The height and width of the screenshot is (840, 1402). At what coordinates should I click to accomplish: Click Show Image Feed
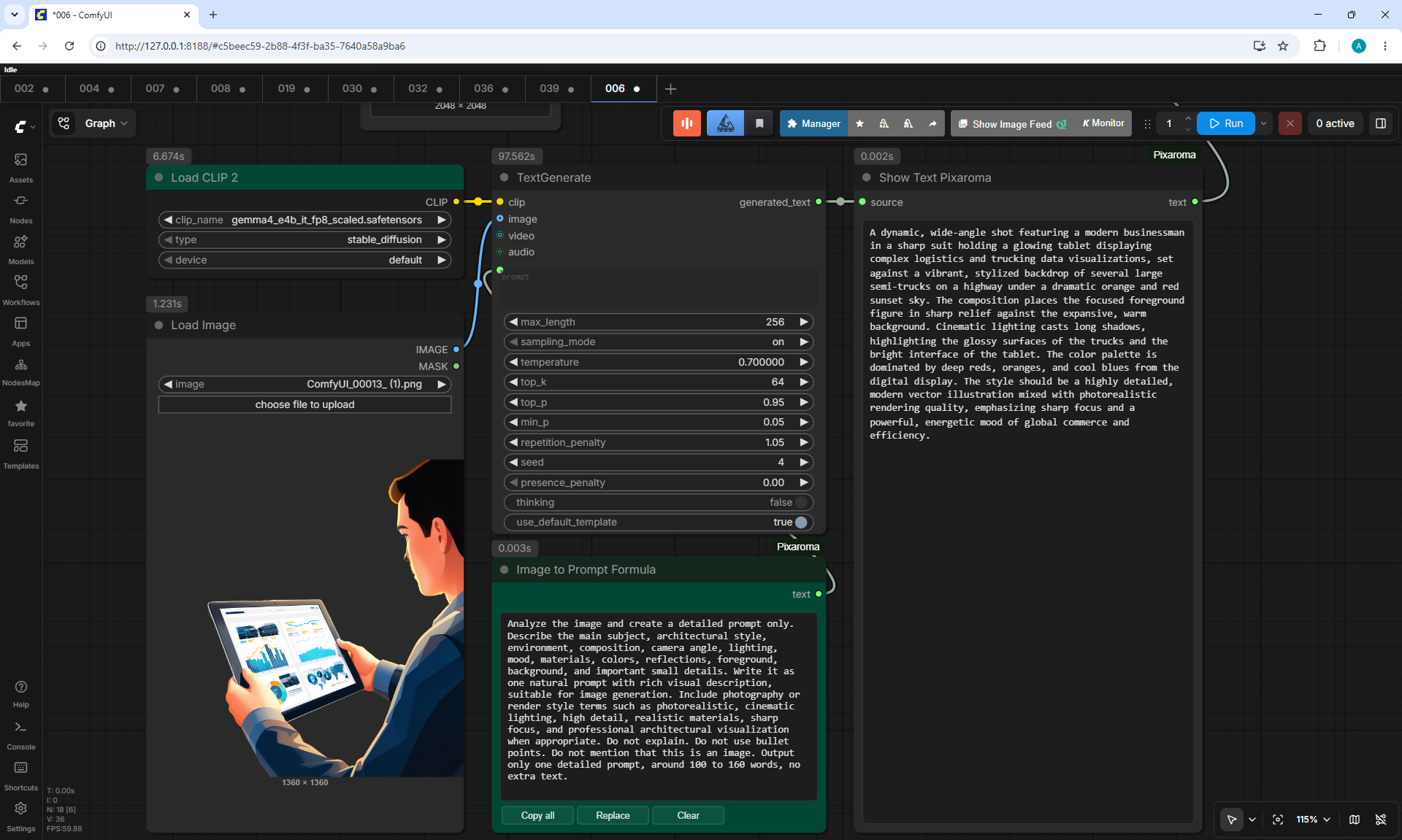tap(1012, 123)
